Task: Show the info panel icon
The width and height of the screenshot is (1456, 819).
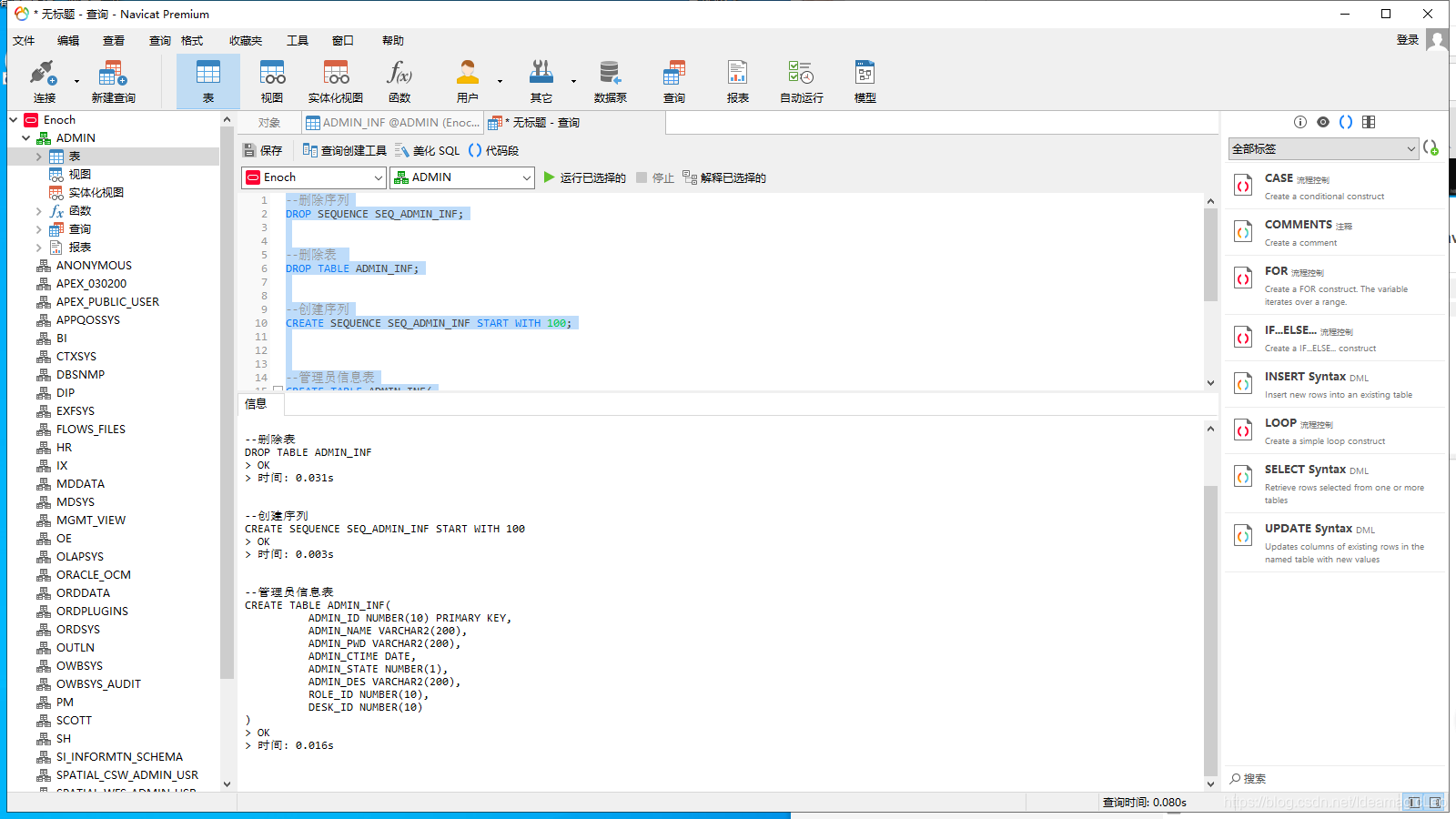Action: pos(1300,122)
